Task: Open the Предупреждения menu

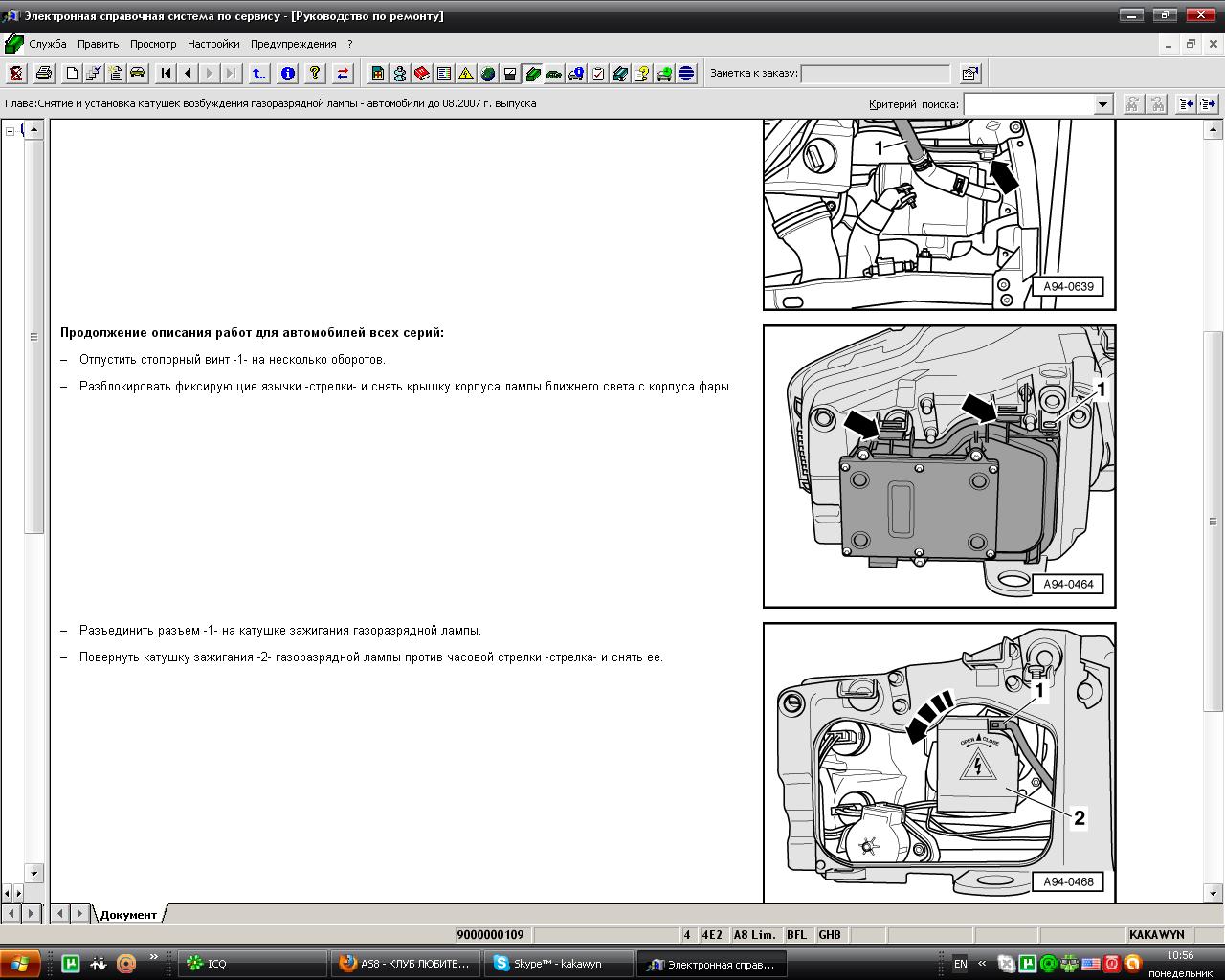Action: click(x=293, y=44)
